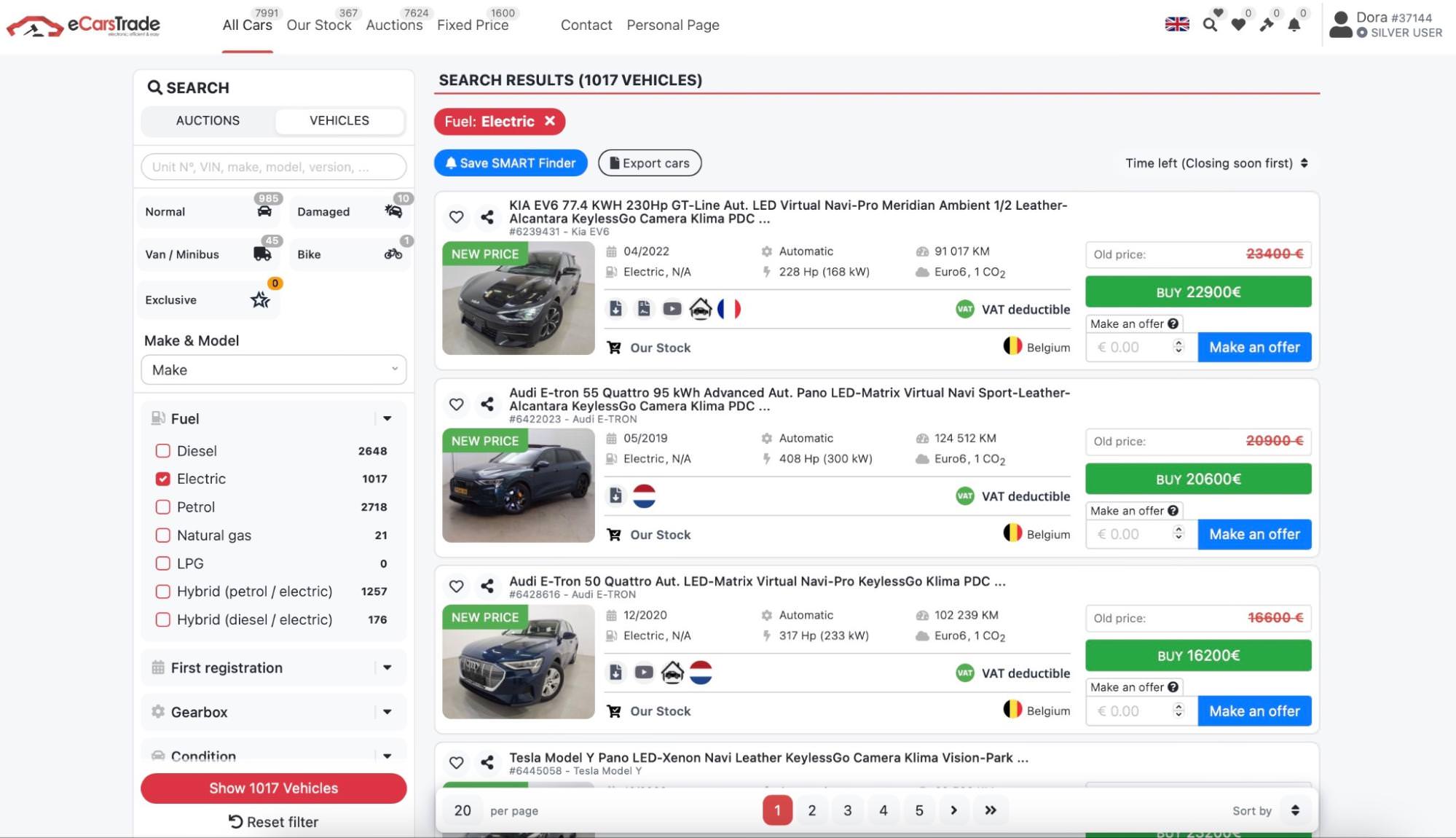This screenshot has height=838, width=1456.
Task: Check the Diesel fuel checkbox
Action: tap(163, 451)
